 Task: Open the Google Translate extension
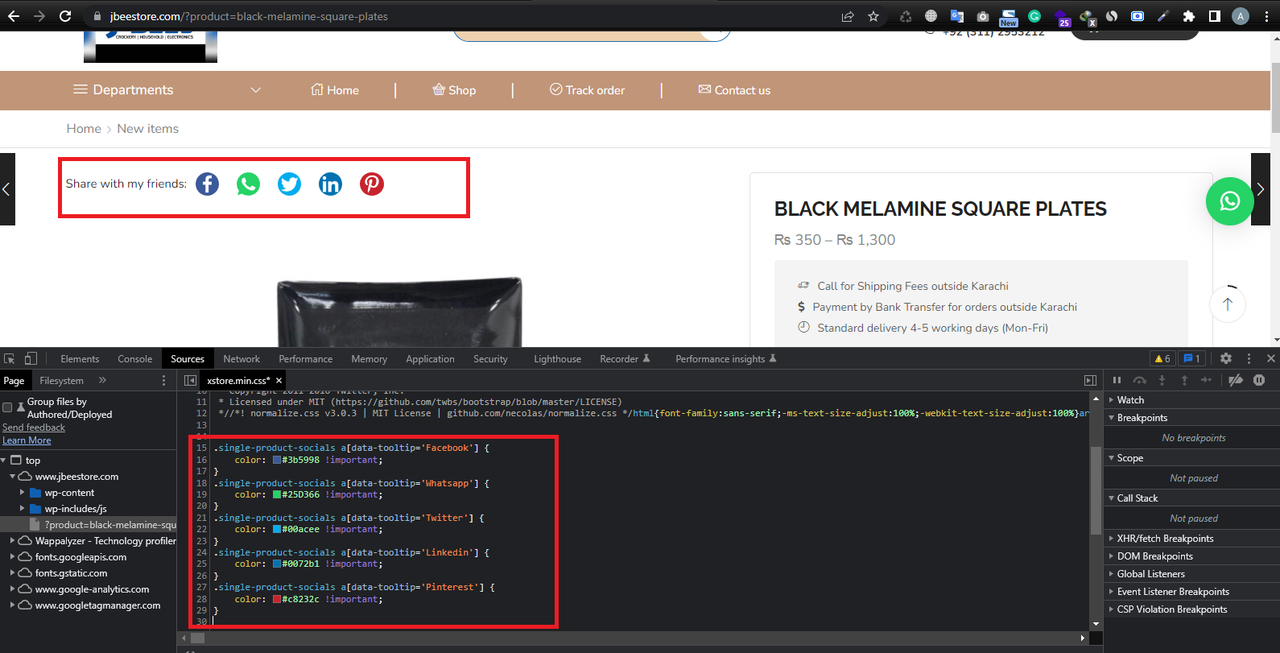click(x=957, y=16)
